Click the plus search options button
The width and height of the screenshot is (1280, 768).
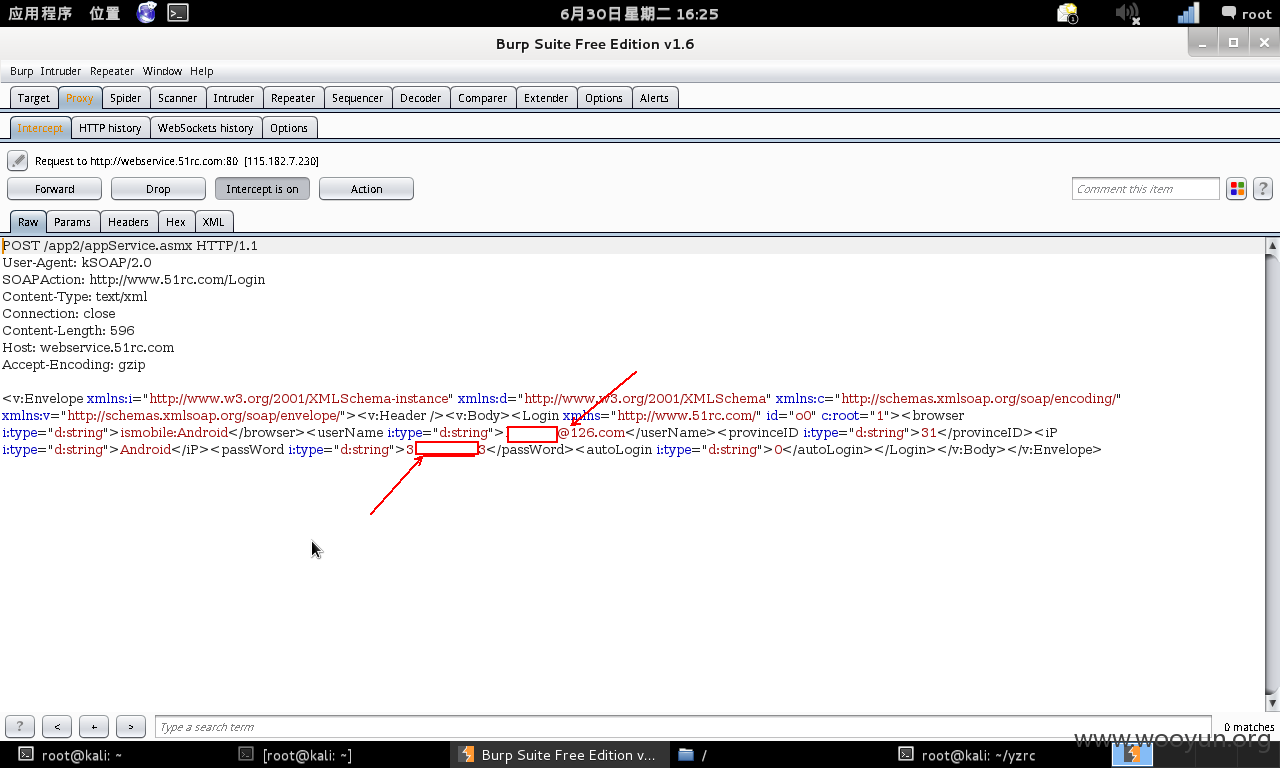click(94, 727)
